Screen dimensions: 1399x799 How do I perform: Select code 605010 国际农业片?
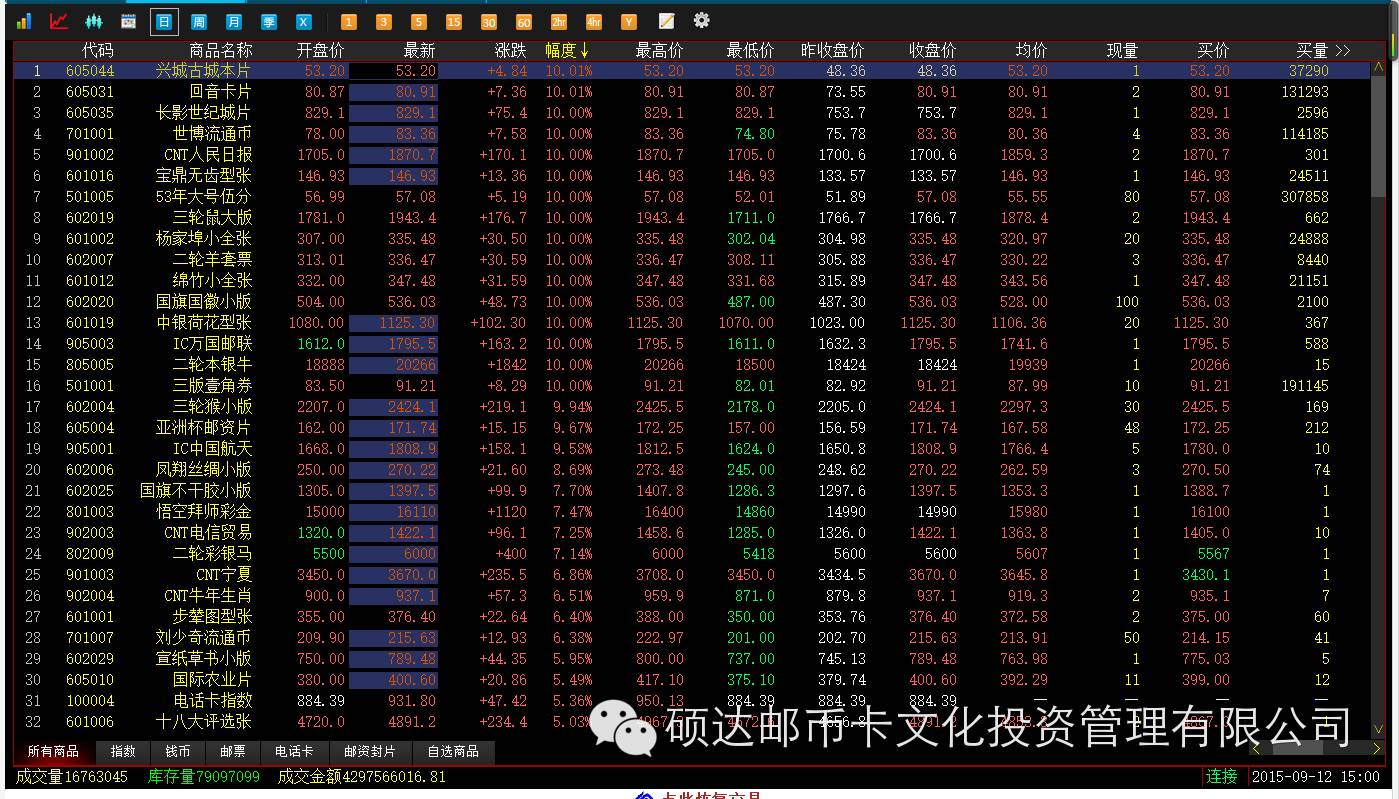pyautogui.click(x=90, y=680)
